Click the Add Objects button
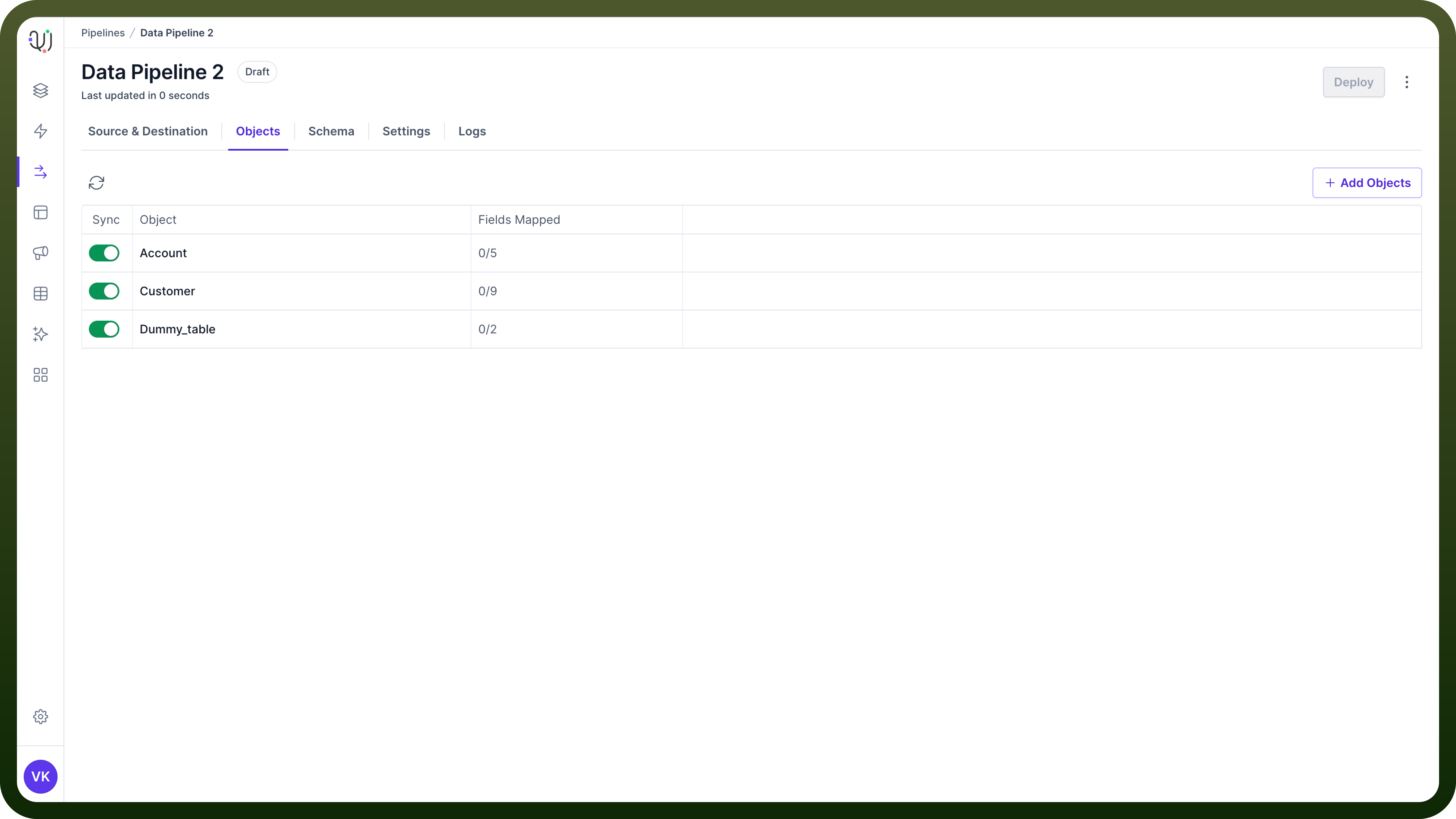1456x819 pixels. click(x=1367, y=183)
